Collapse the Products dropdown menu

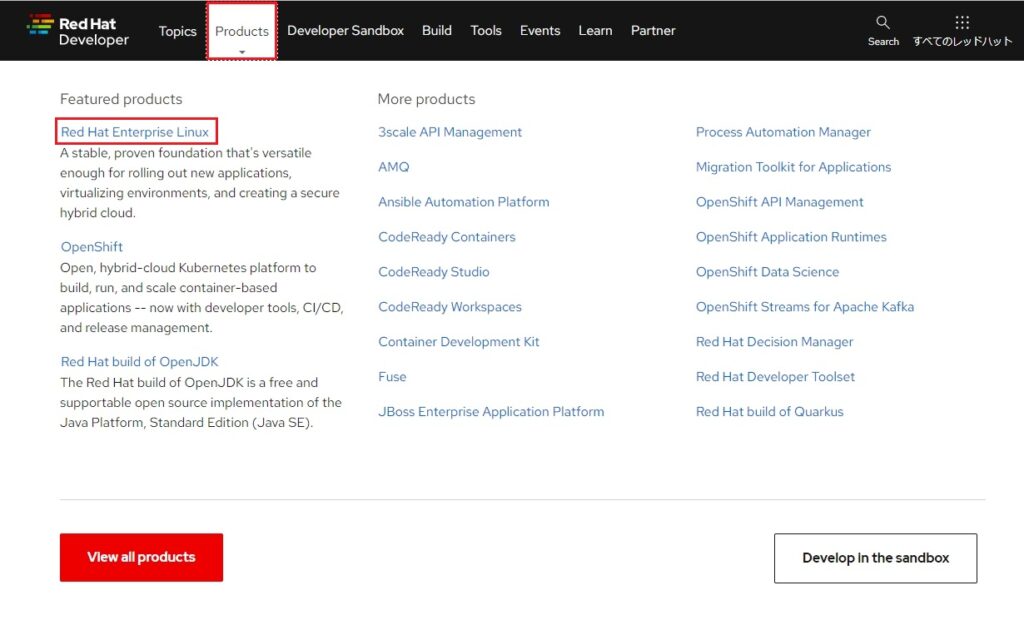[242, 31]
